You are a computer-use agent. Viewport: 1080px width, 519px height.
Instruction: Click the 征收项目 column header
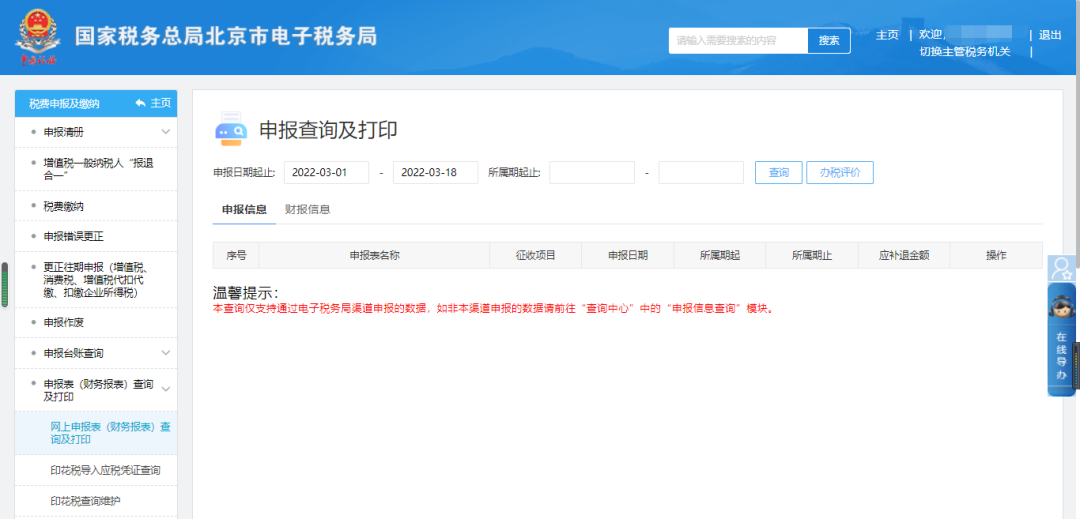(x=535, y=255)
